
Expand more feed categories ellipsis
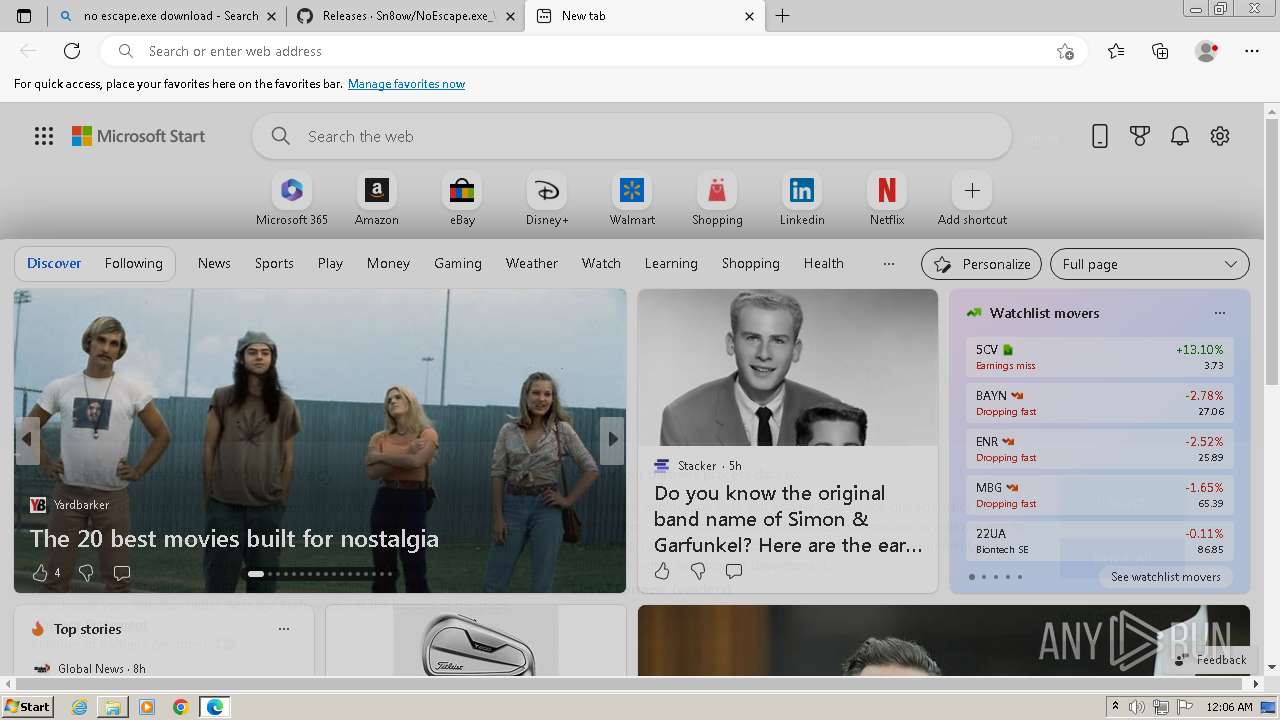click(889, 263)
